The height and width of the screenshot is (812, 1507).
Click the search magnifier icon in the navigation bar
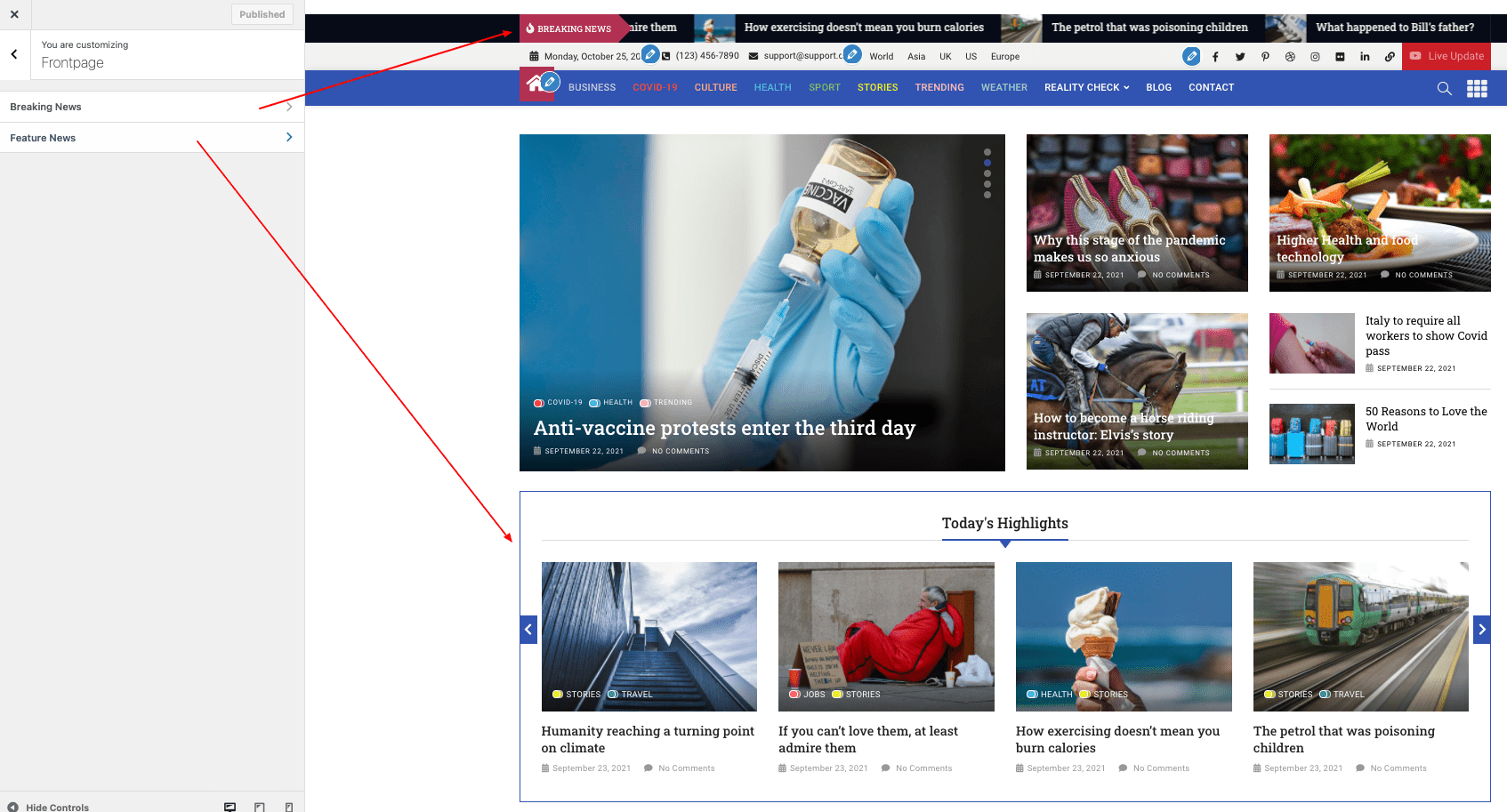tap(1444, 88)
